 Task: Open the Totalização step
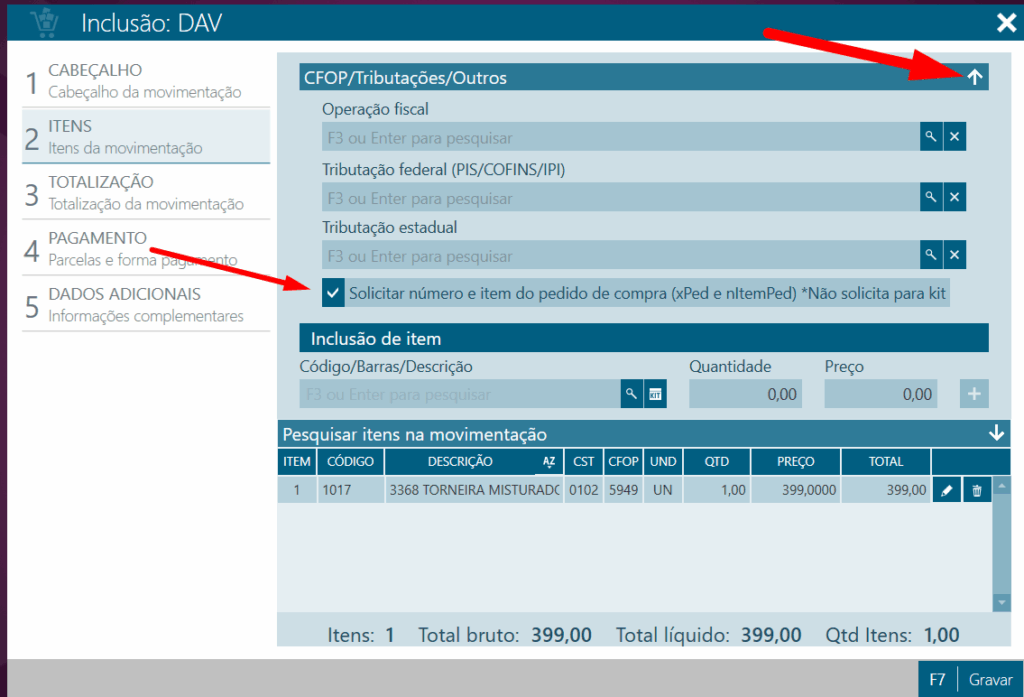click(145, 192)
